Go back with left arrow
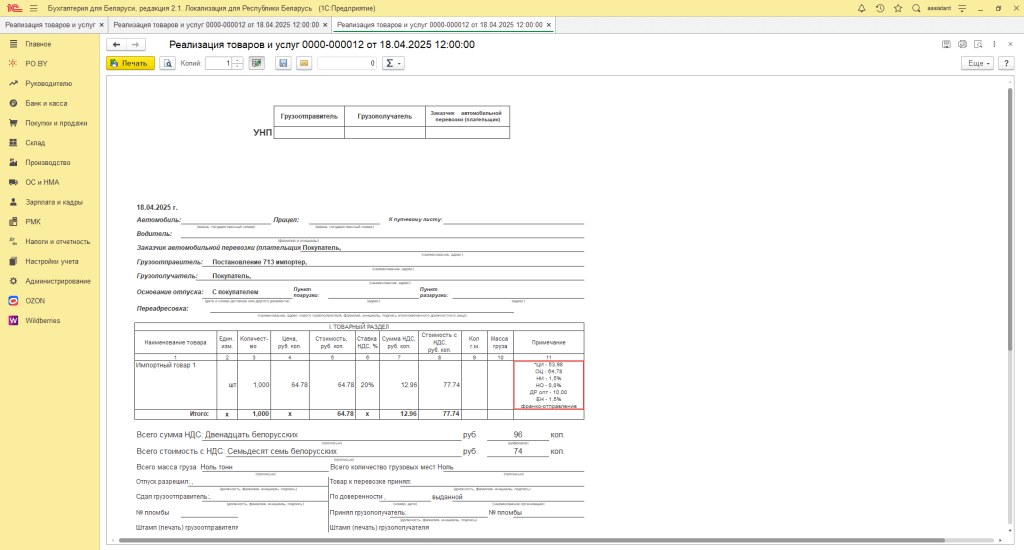 point(116,44)
